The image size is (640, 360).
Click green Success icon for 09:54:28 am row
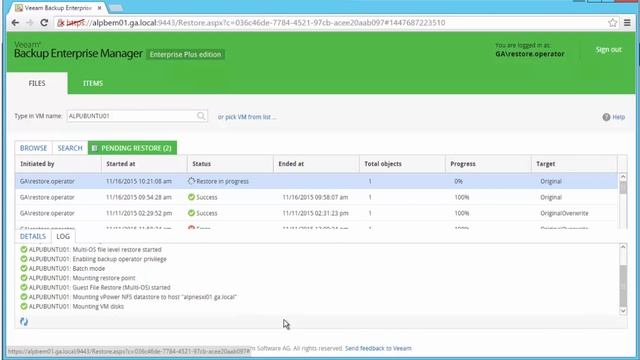coord(191,197)
